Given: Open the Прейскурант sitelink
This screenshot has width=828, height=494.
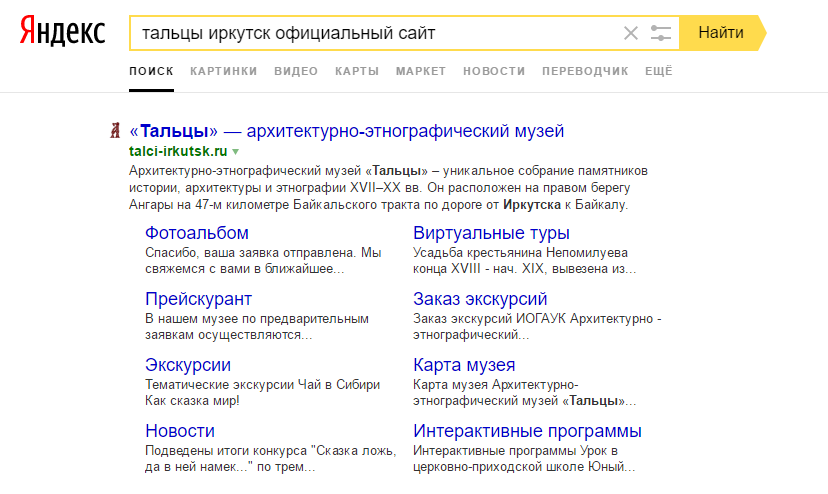Looking at the screenshot, I should (x=199, y=299).
